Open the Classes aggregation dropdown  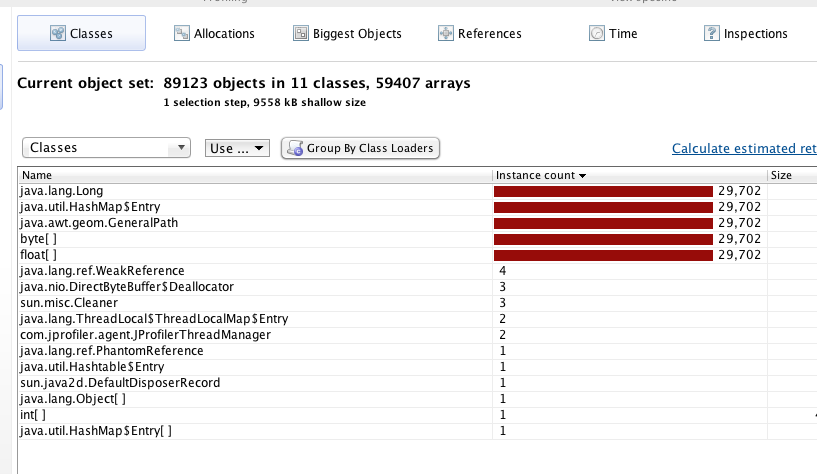[106, 148]
